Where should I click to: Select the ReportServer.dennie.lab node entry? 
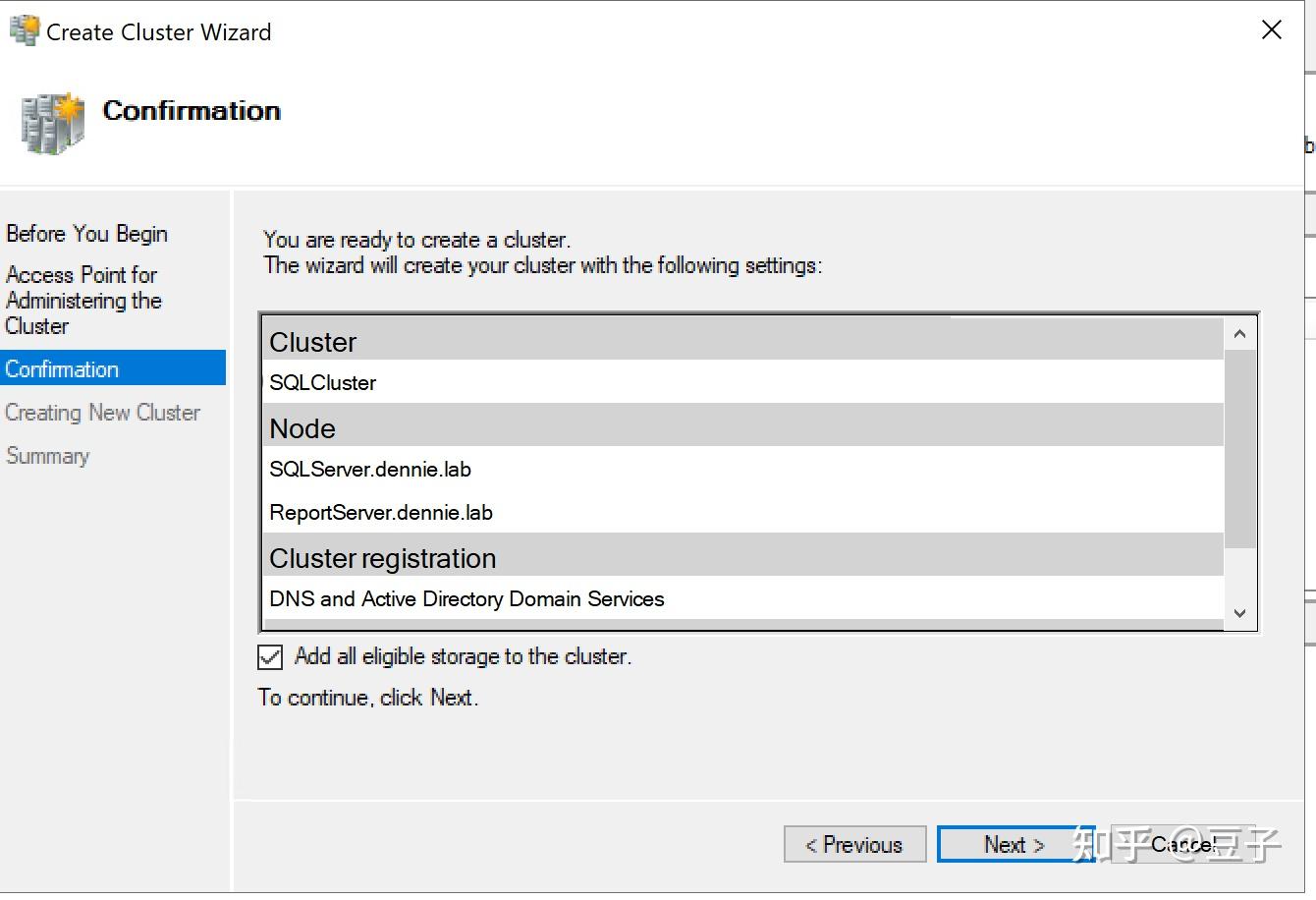pos(381,512)
